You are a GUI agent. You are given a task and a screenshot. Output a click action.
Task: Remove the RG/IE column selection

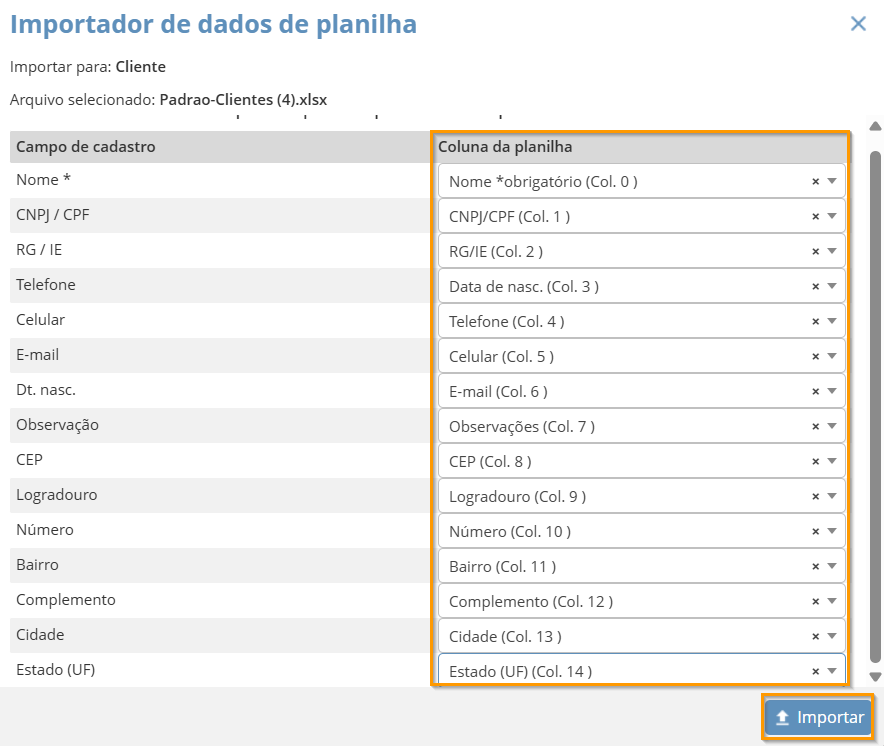click(x=815, y=252)
